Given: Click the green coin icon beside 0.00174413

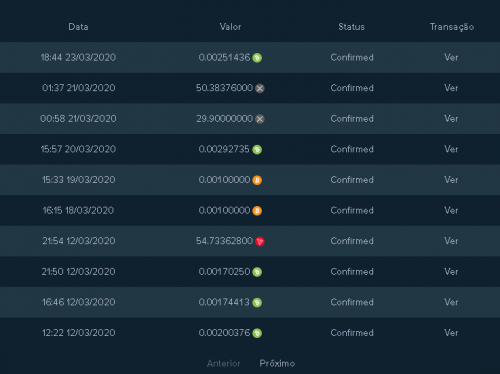Looking at the screenshot, I should pyautogui.click(x=257, y=303).
